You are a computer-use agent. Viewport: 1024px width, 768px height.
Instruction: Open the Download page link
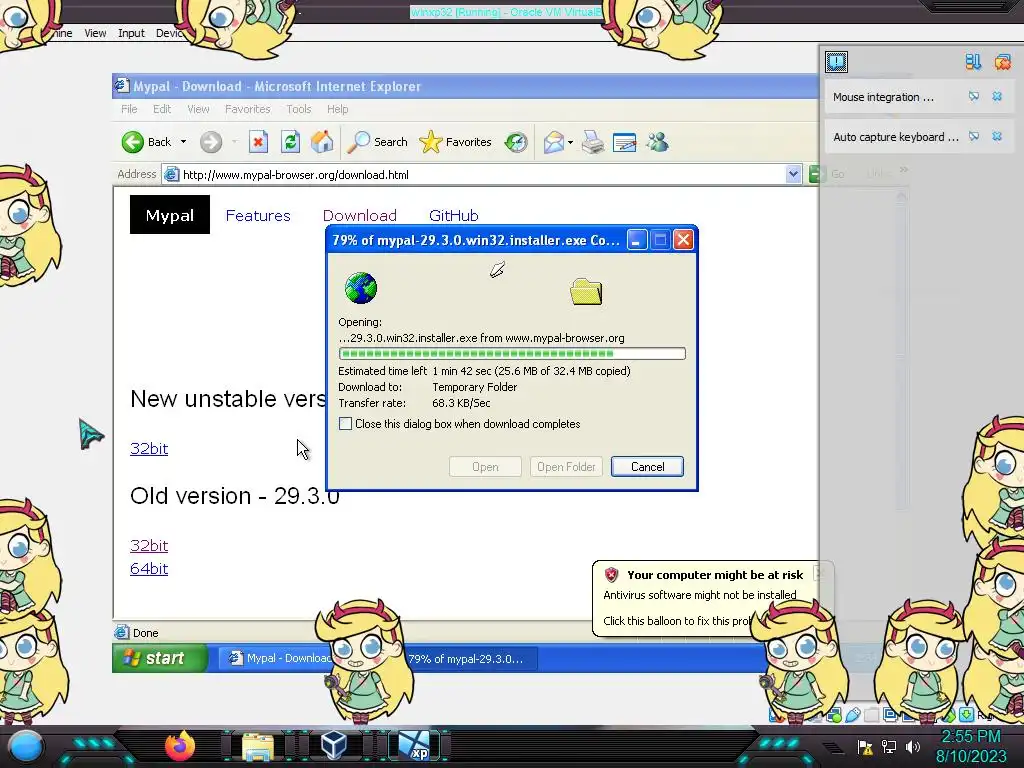point(360,216)
